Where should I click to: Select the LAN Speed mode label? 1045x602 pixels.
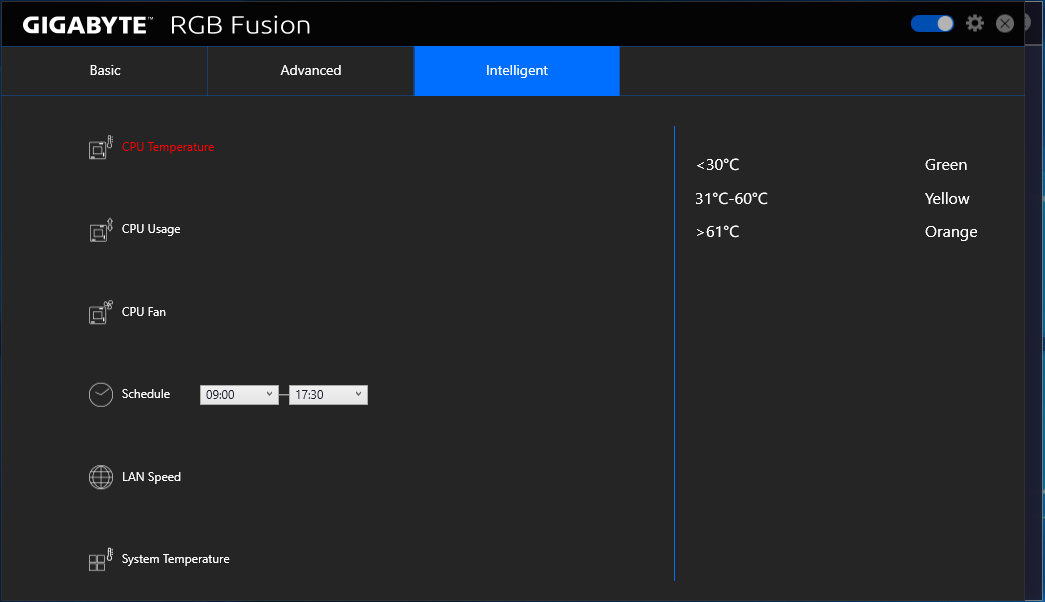click(151, 477)
